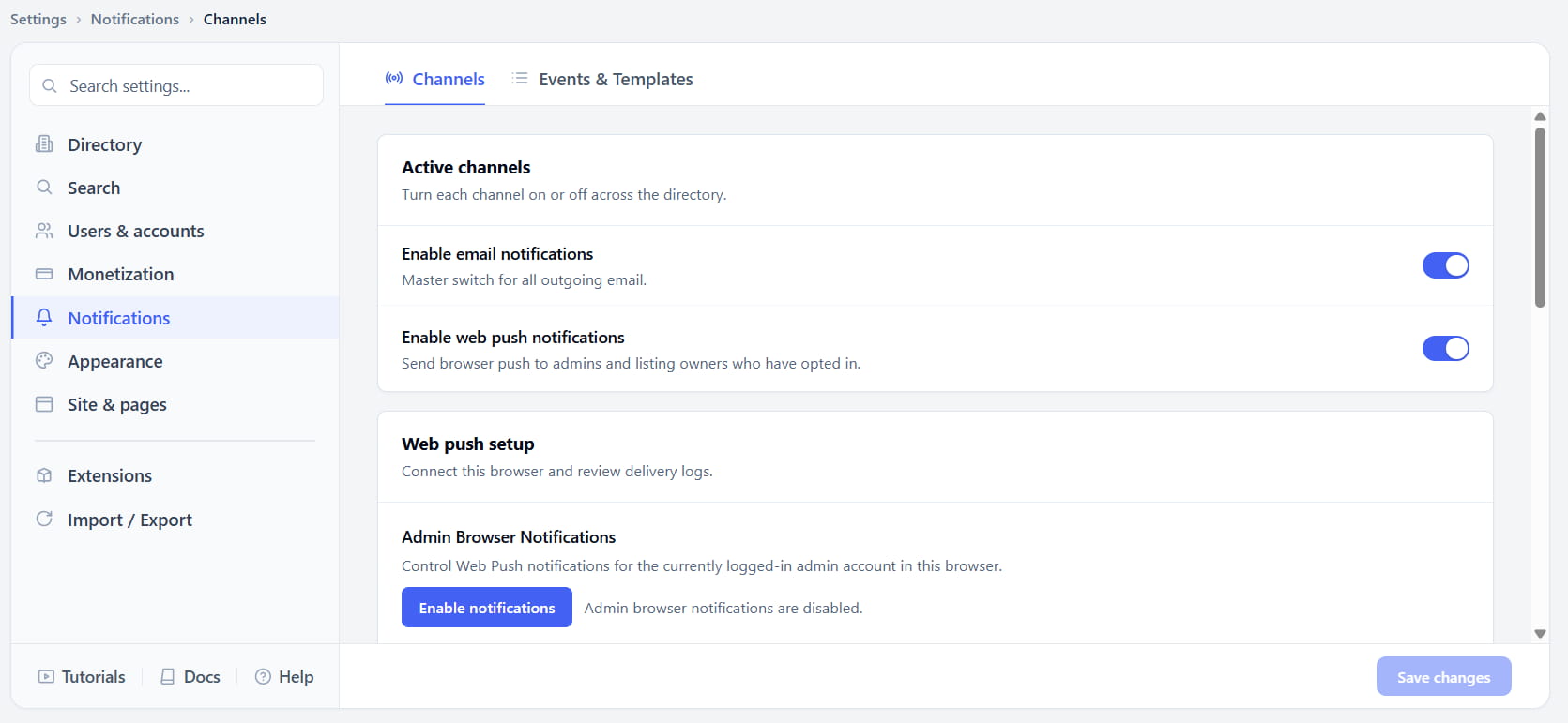This screenshot has height=723, width=1568.
Task: Select the Channels tab
Action: (435, 79)
